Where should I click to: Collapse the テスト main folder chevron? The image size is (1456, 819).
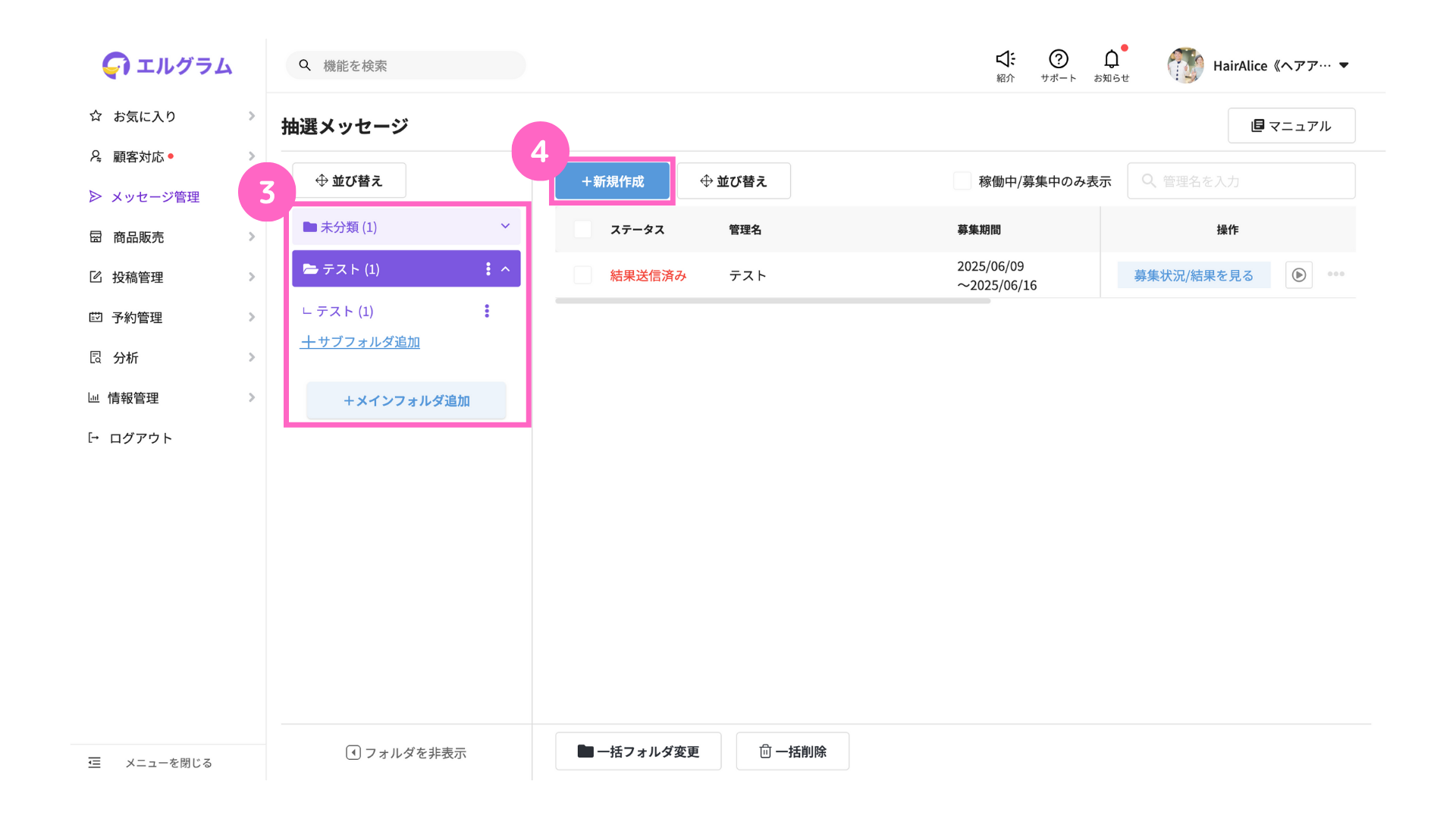tap(505, 268)
